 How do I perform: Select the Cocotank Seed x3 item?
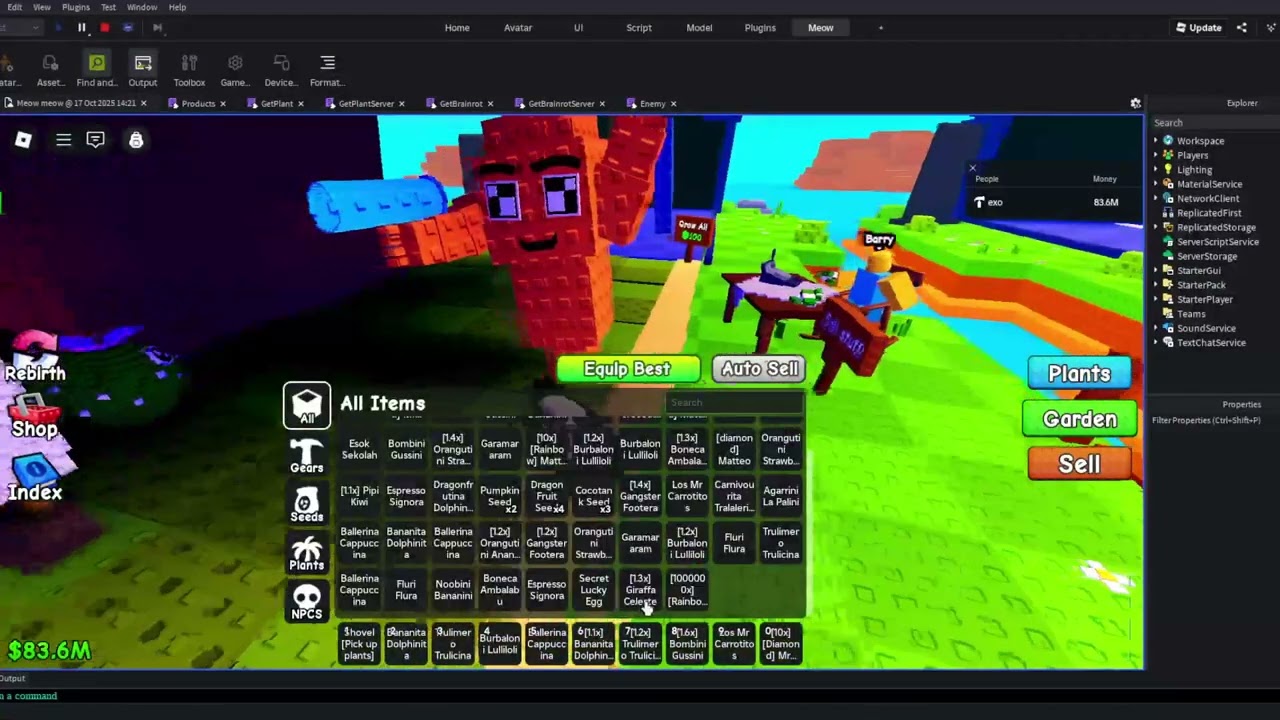[x=593, y=497]
